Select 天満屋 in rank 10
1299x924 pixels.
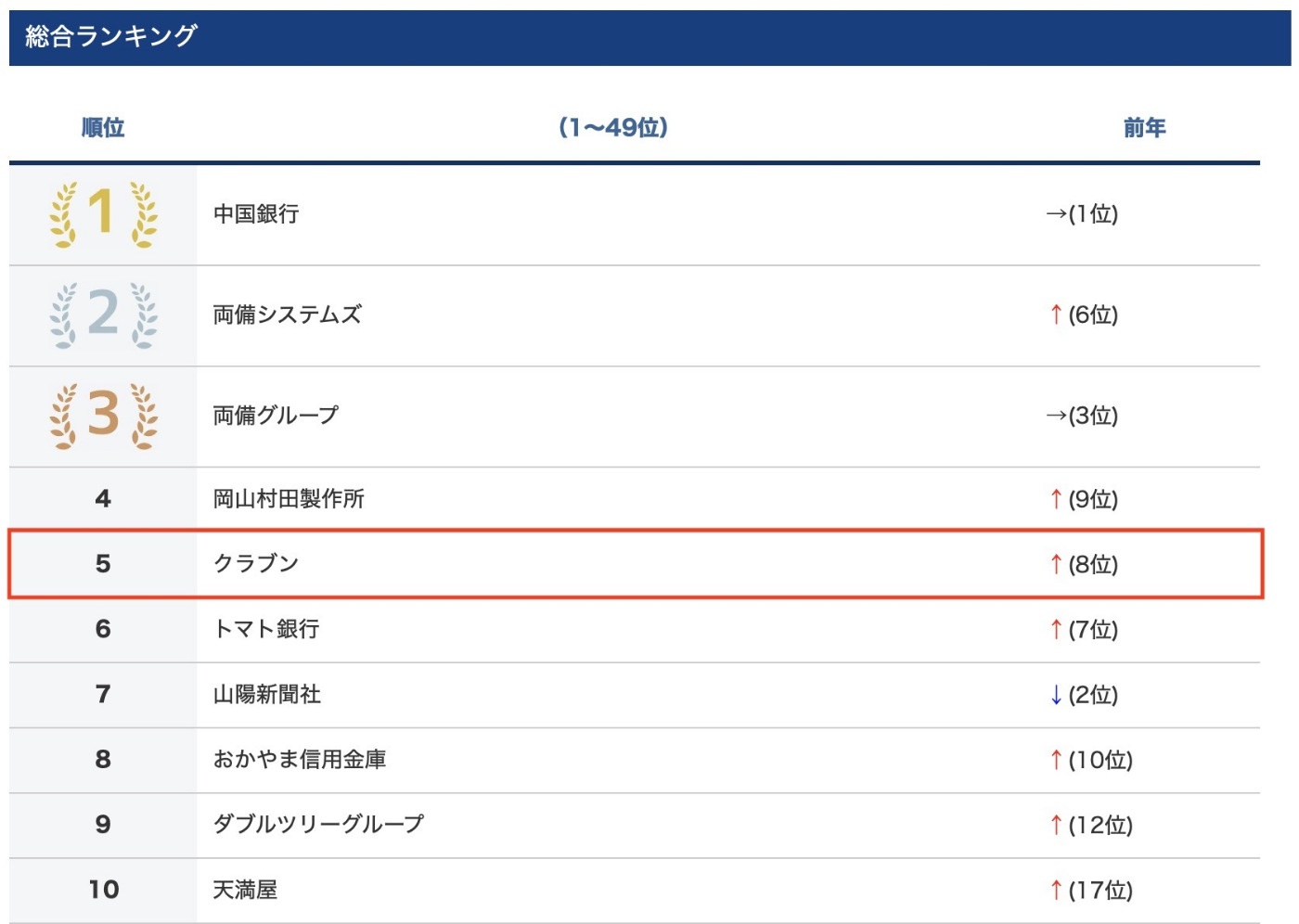coord(245,890)
